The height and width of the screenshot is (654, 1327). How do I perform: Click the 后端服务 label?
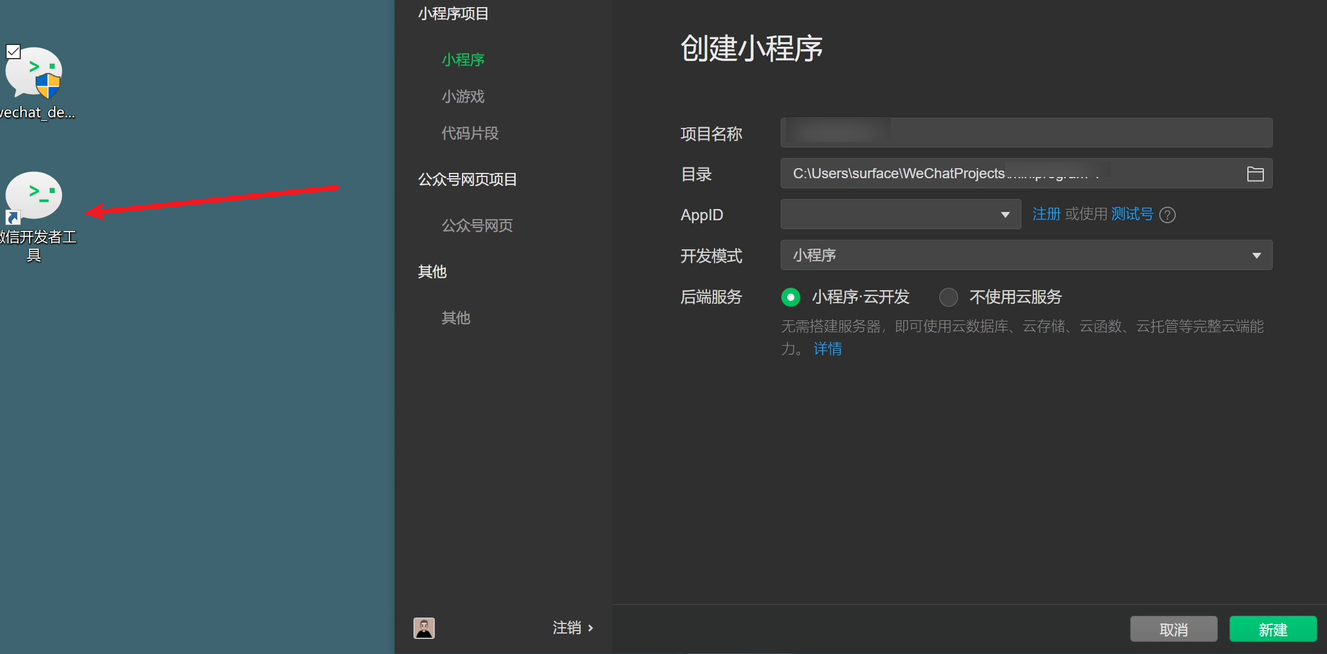pyautogui.click(x=711, y=297)
